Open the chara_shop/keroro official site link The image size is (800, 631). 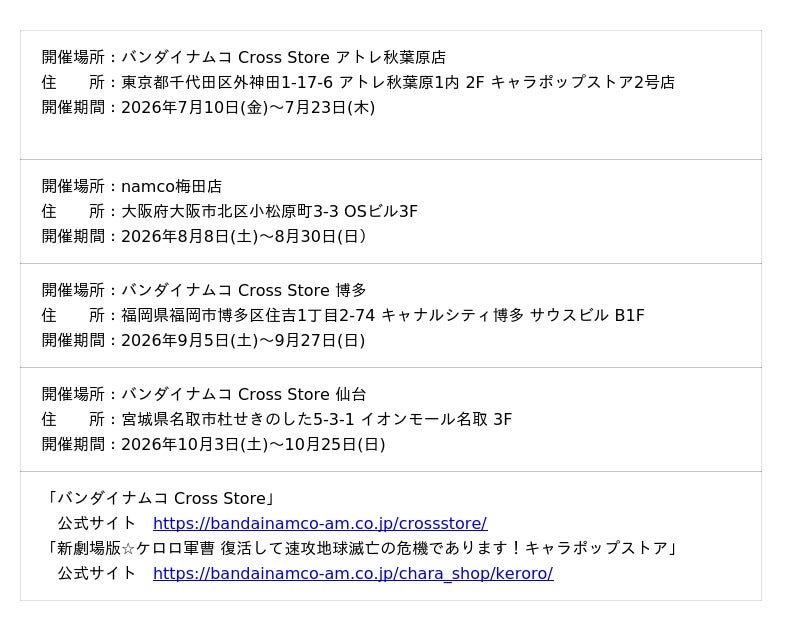pos(353,573)
